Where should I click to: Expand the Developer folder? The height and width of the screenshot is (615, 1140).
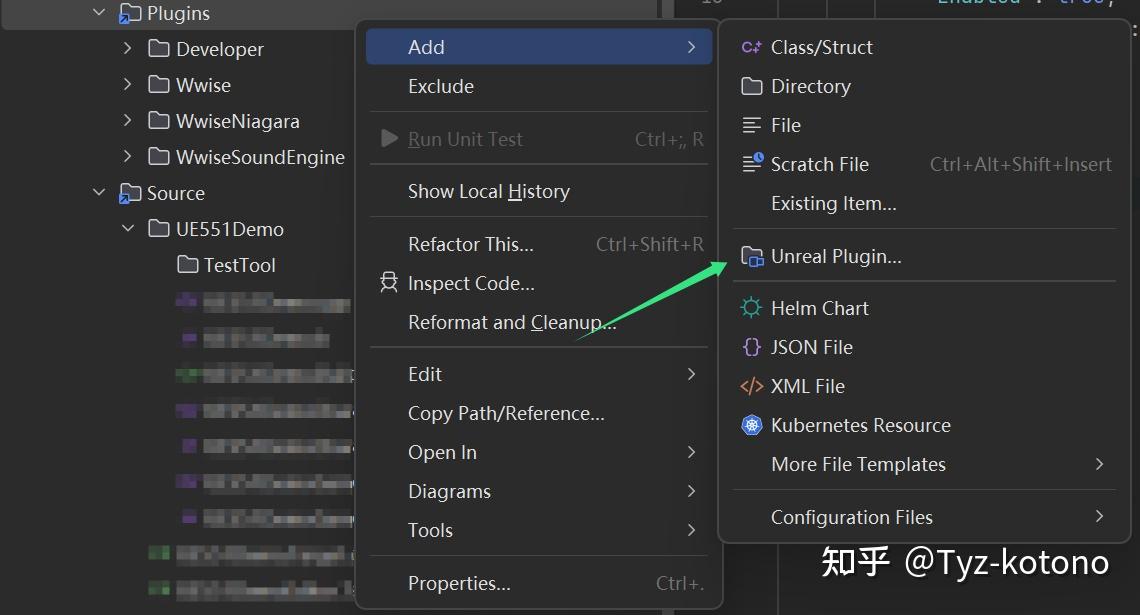(126, 48)
